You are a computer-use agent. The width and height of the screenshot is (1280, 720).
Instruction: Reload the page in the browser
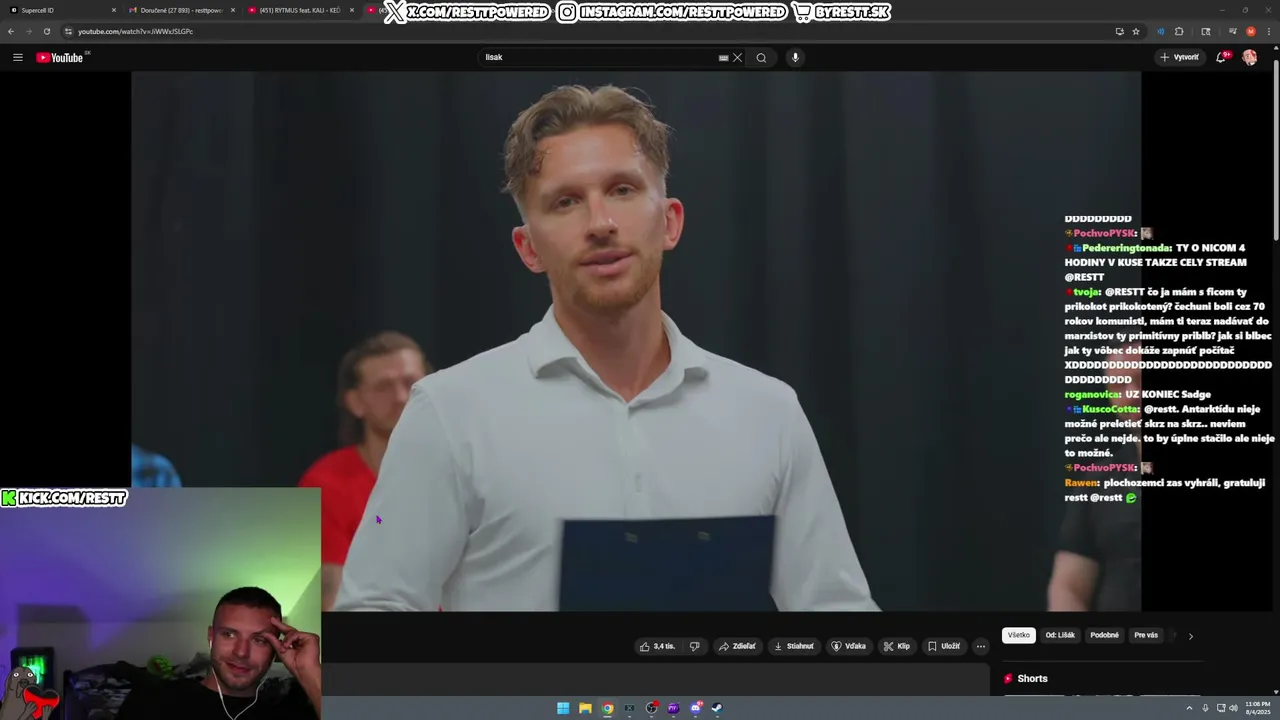point(46,31)
